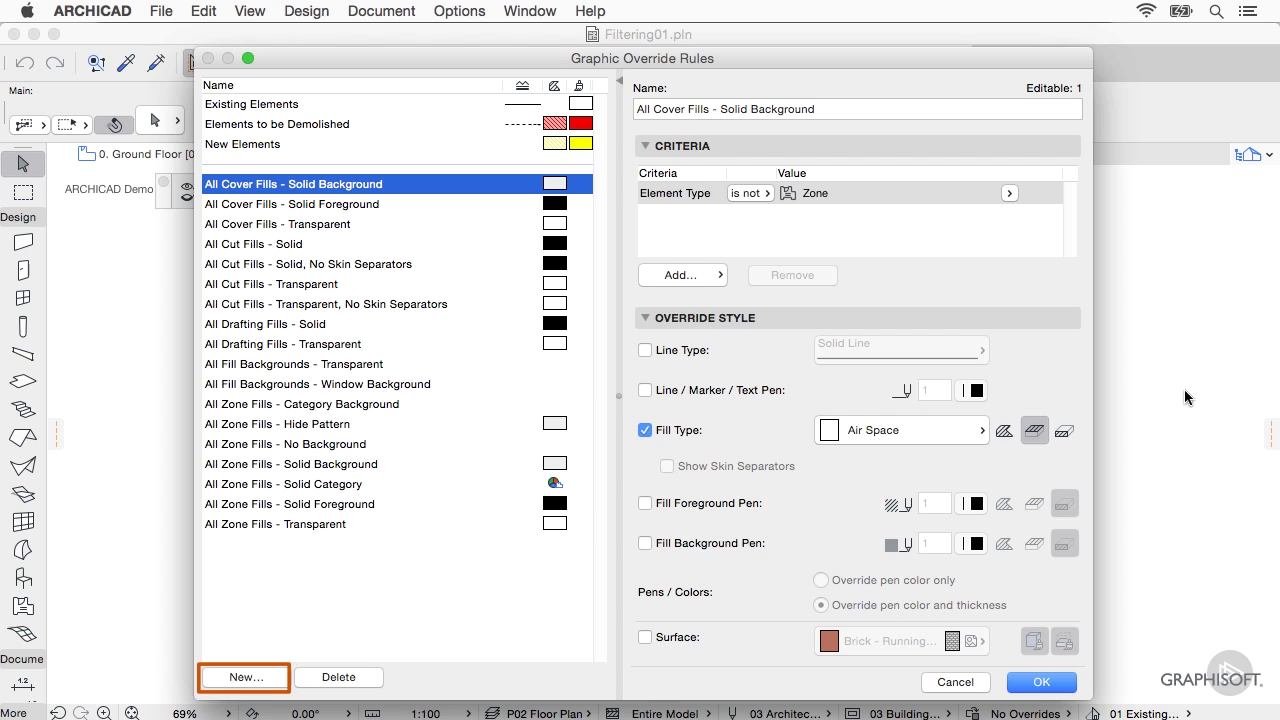
Task: Open the Document menu
Action: [381, 11]
